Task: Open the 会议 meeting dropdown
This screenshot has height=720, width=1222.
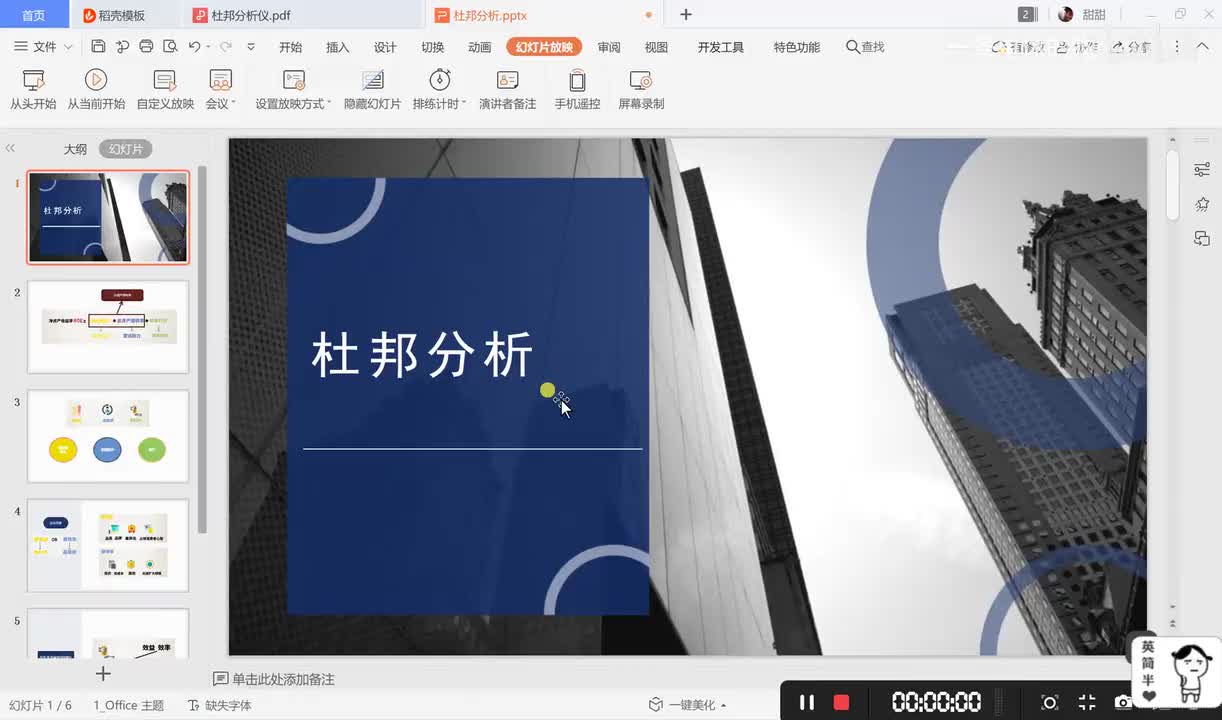Action: [x=220, y=89]
